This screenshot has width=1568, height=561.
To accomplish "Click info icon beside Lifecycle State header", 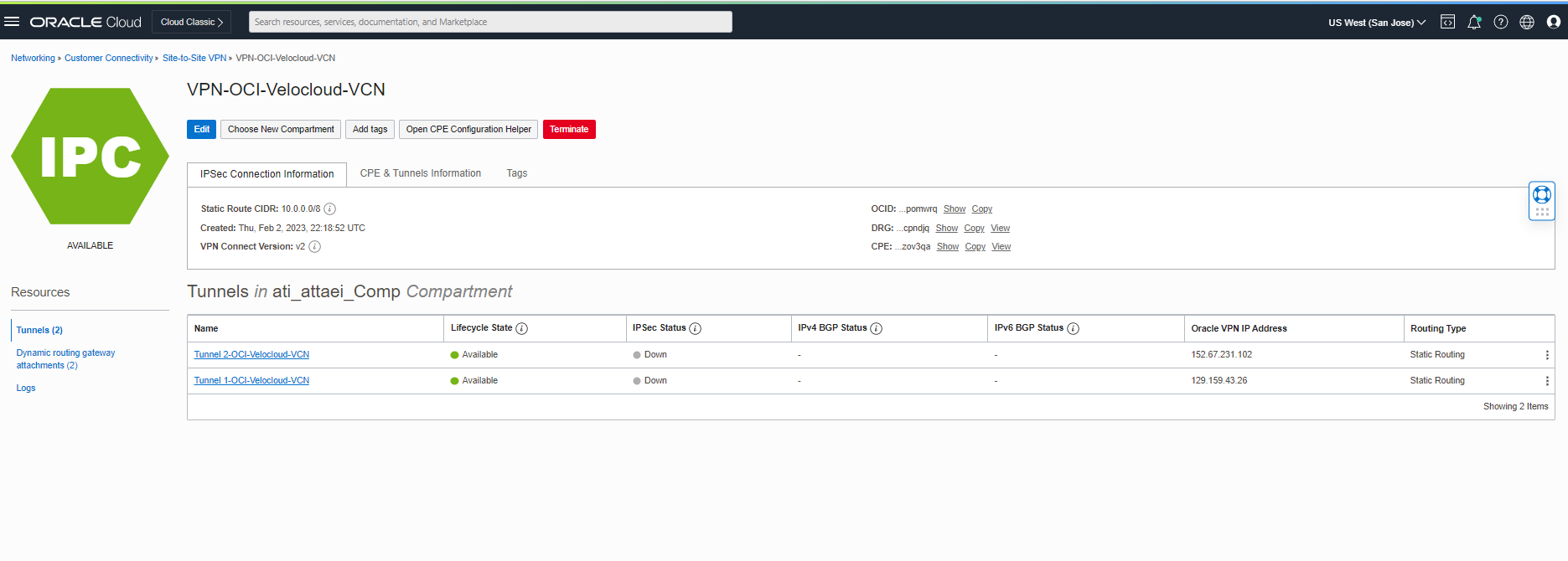I will tap(521, 329).
